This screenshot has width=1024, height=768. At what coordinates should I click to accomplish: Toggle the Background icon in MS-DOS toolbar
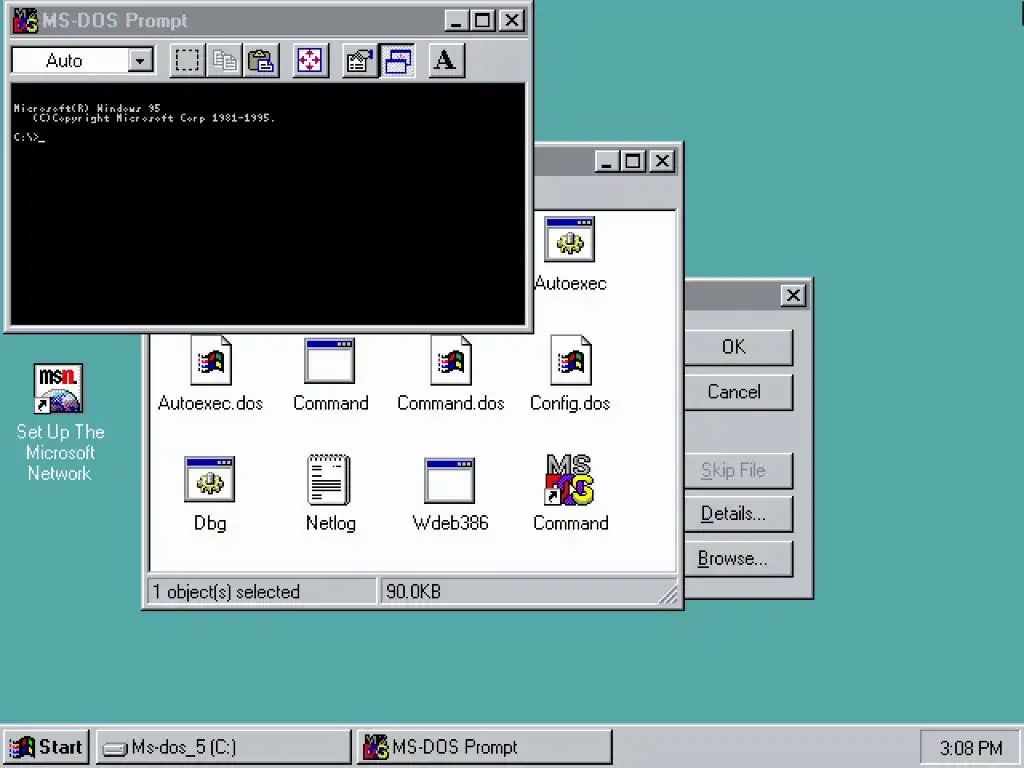(x=397, y=61)
